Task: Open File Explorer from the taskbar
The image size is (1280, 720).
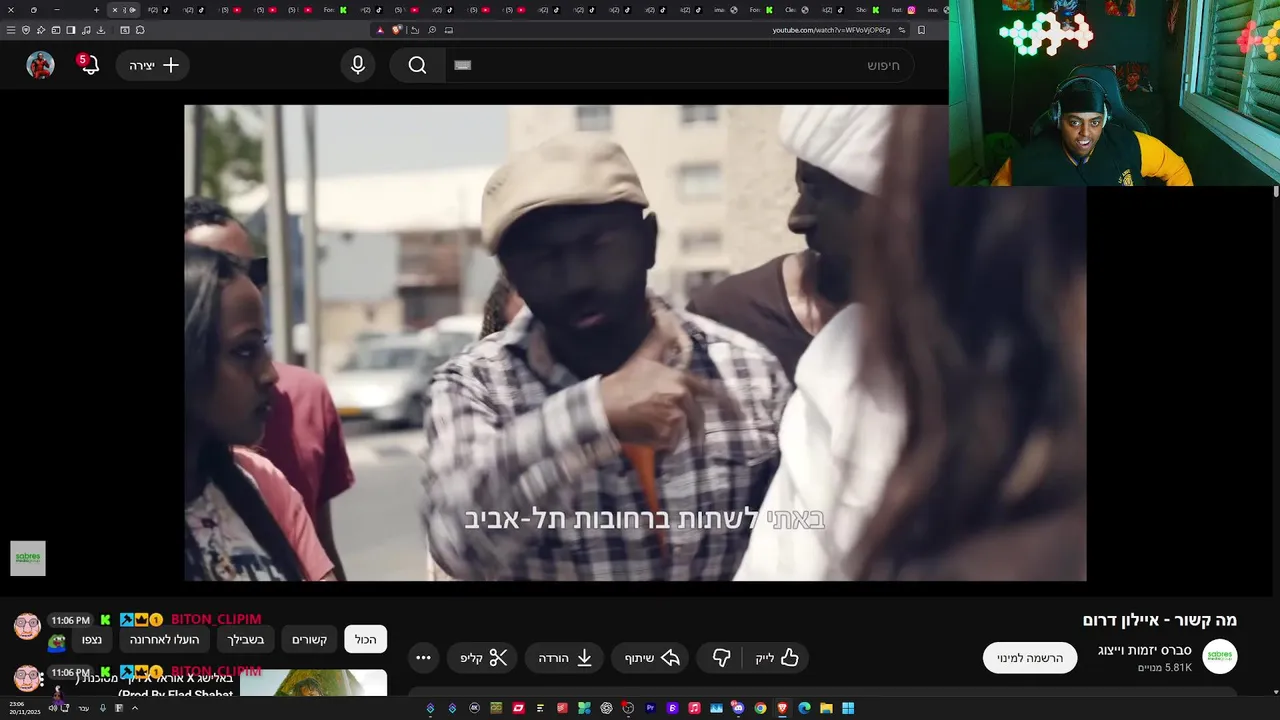Action: 826,708
